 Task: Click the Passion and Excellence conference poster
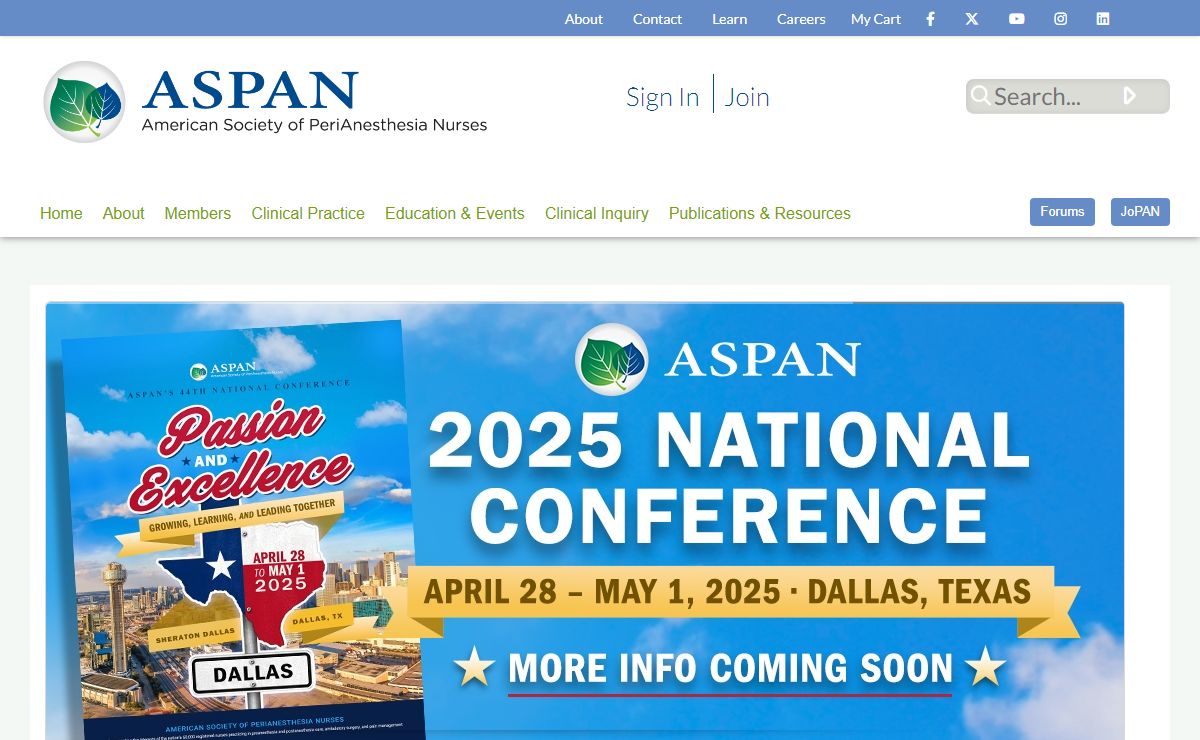(244, 530)
